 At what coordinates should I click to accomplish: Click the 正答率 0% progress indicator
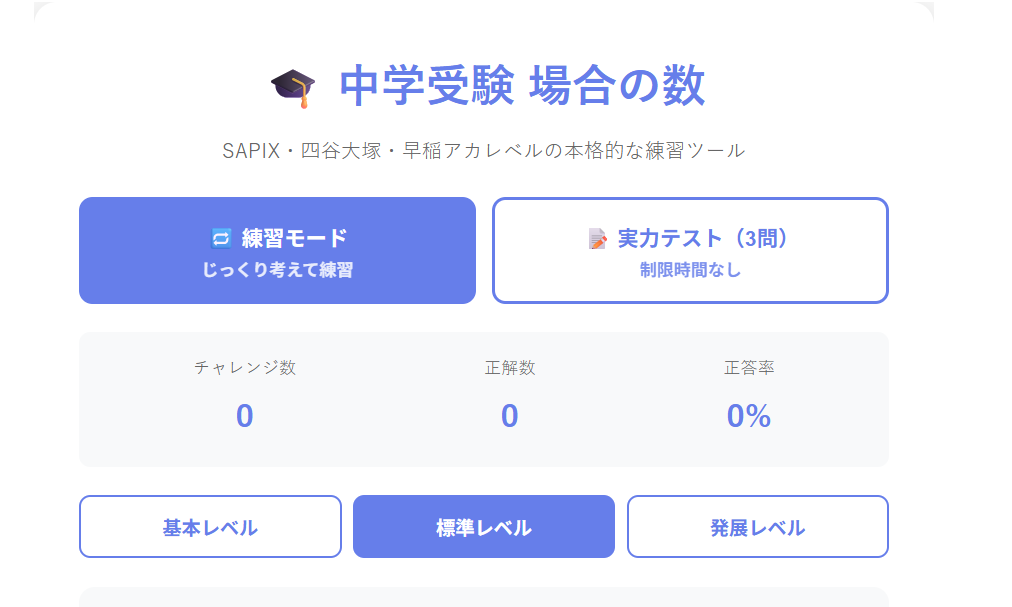tap(749, 415)
